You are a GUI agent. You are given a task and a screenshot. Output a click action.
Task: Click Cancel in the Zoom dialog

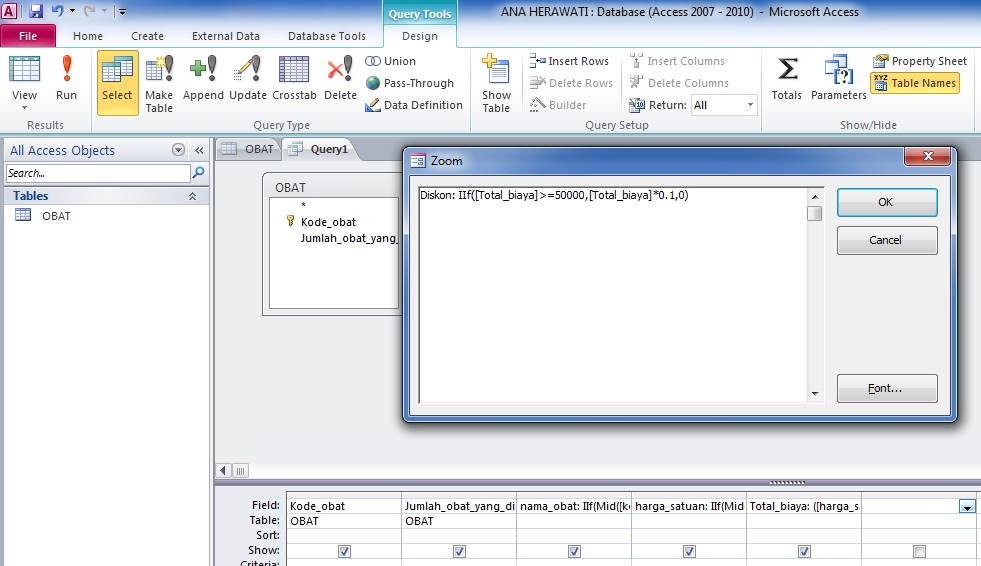pos(887,240)
